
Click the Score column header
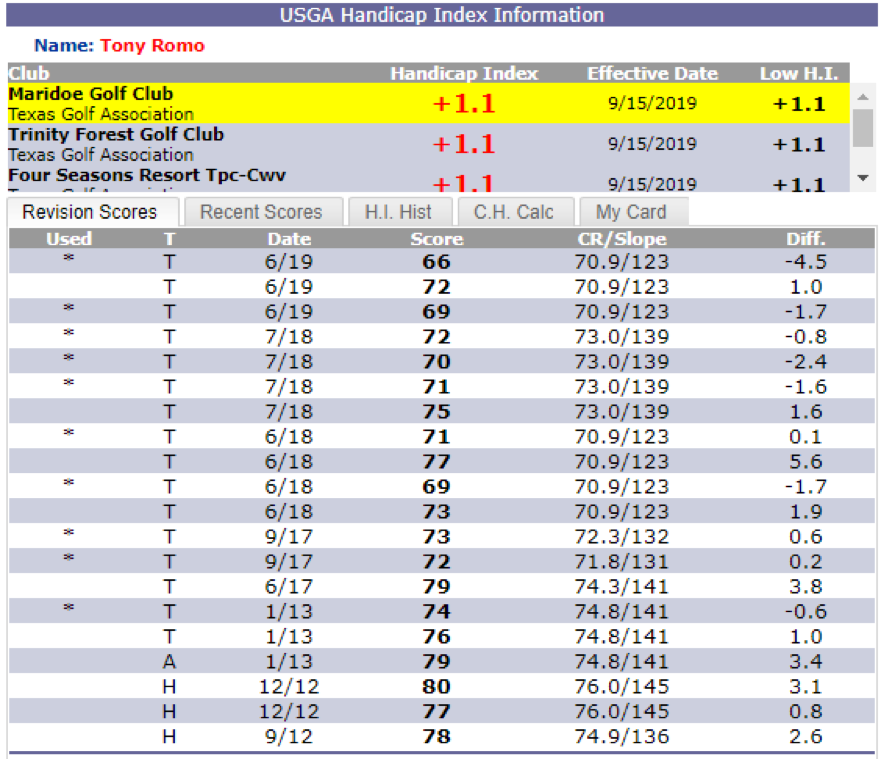pyautogui.click(x=436, y=239)
